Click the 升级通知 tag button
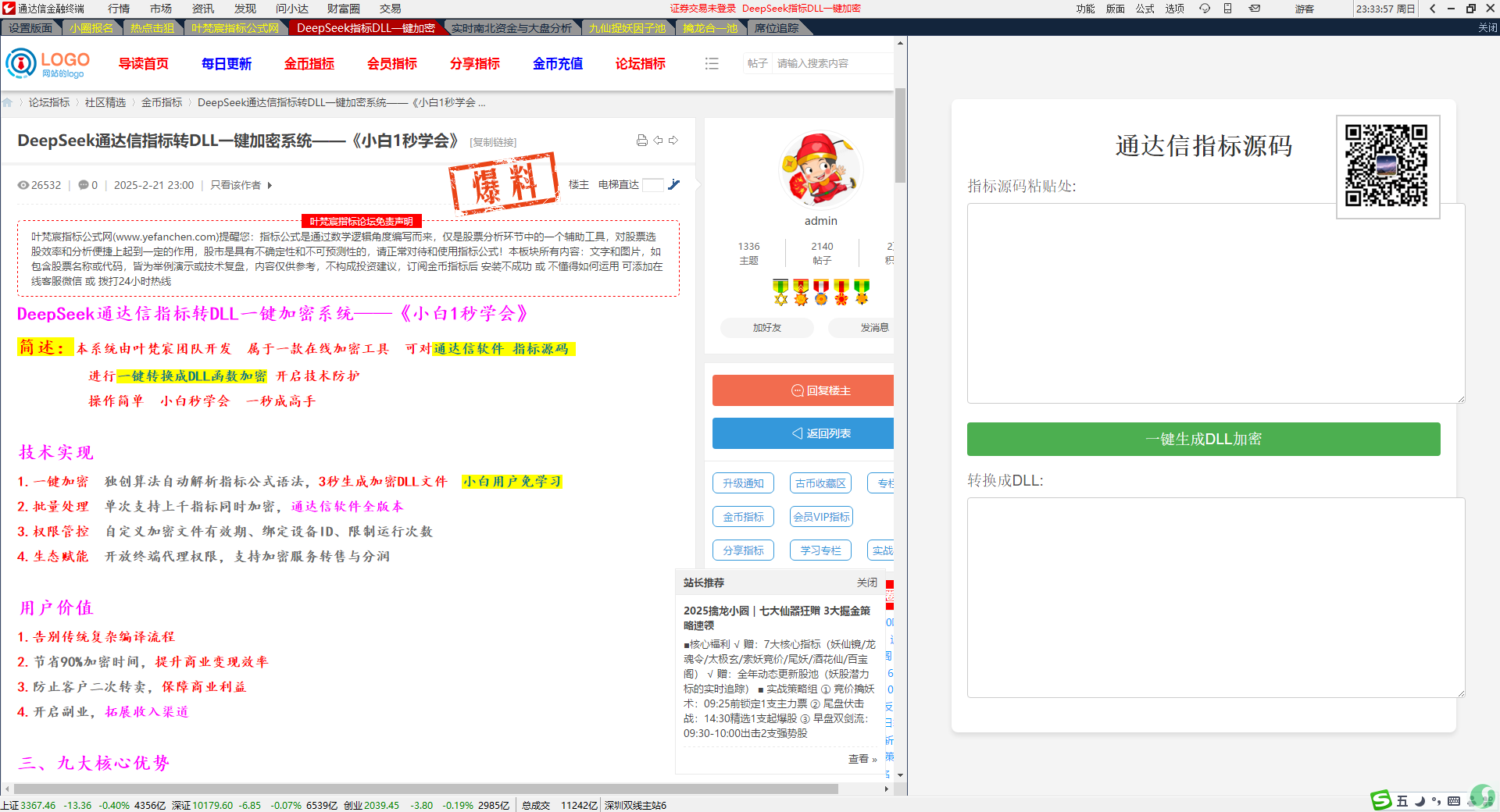1500x812 pixels. click(743, 483)
